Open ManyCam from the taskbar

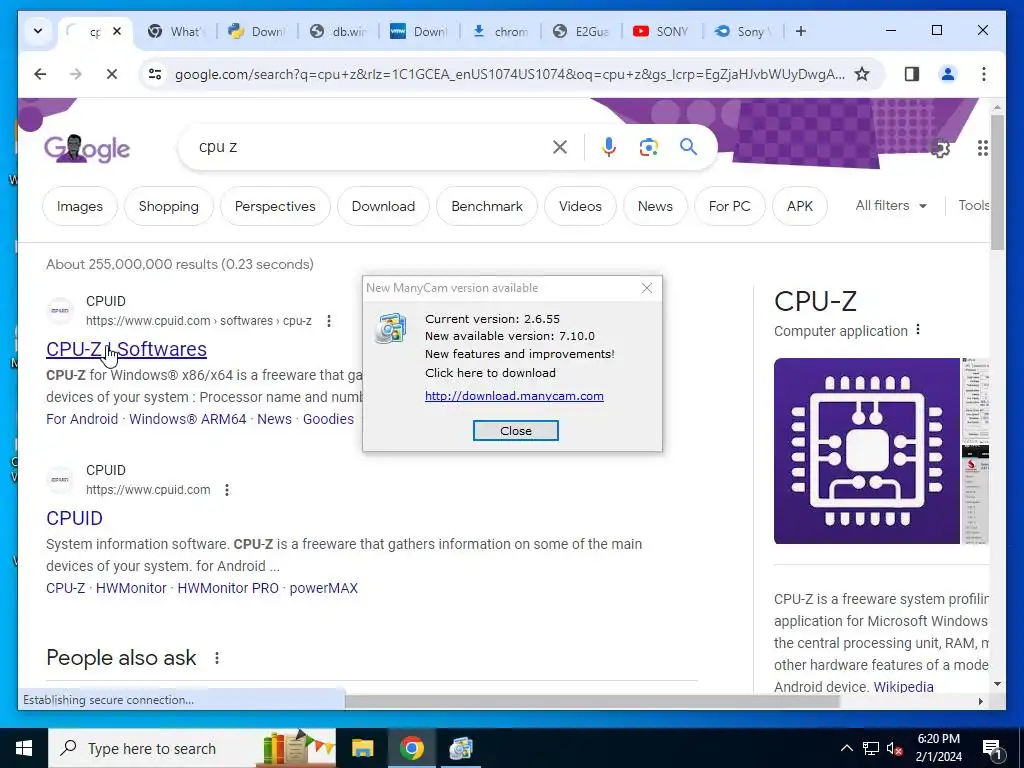460,748
